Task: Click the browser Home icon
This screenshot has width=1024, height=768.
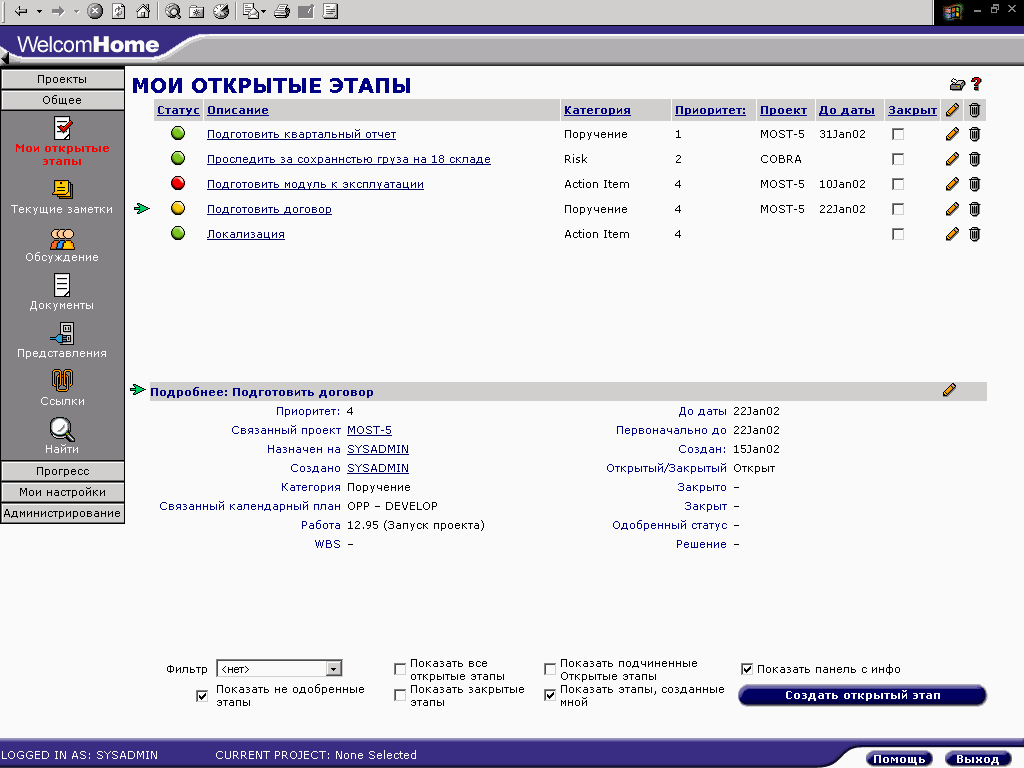Action: click(x=143, y=11)
